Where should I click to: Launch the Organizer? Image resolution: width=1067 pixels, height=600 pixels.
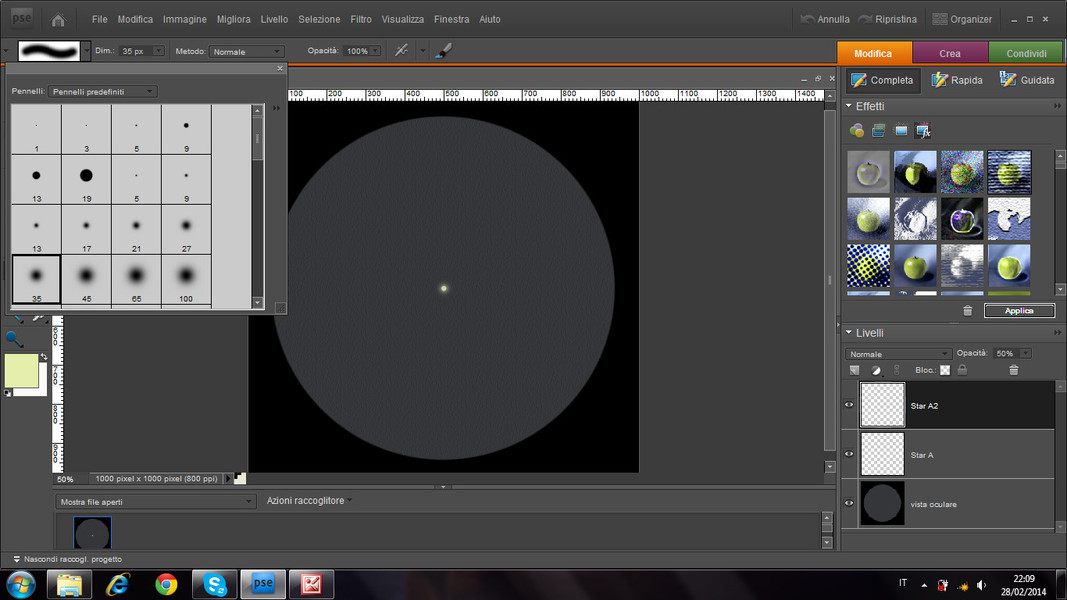pyautogui.click(x=962, y=19)
